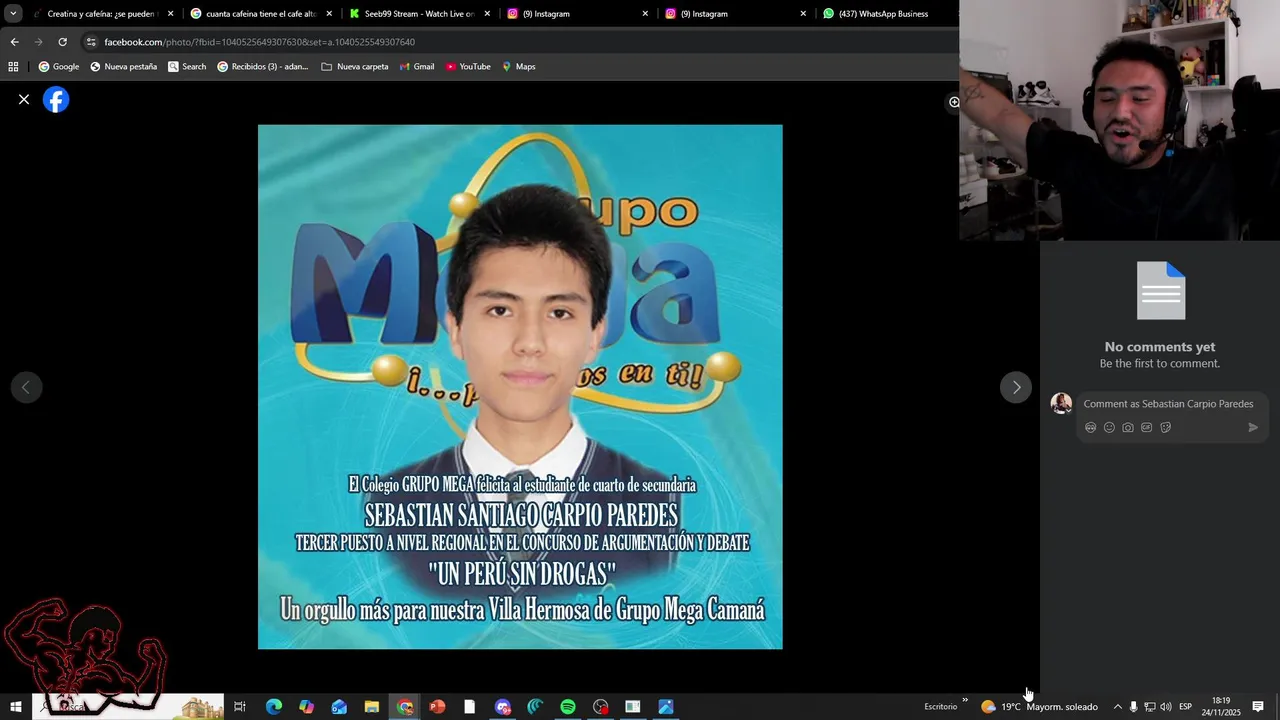1280x720 pixels.
Task: Reload the current page
Action: coord(62,42)
